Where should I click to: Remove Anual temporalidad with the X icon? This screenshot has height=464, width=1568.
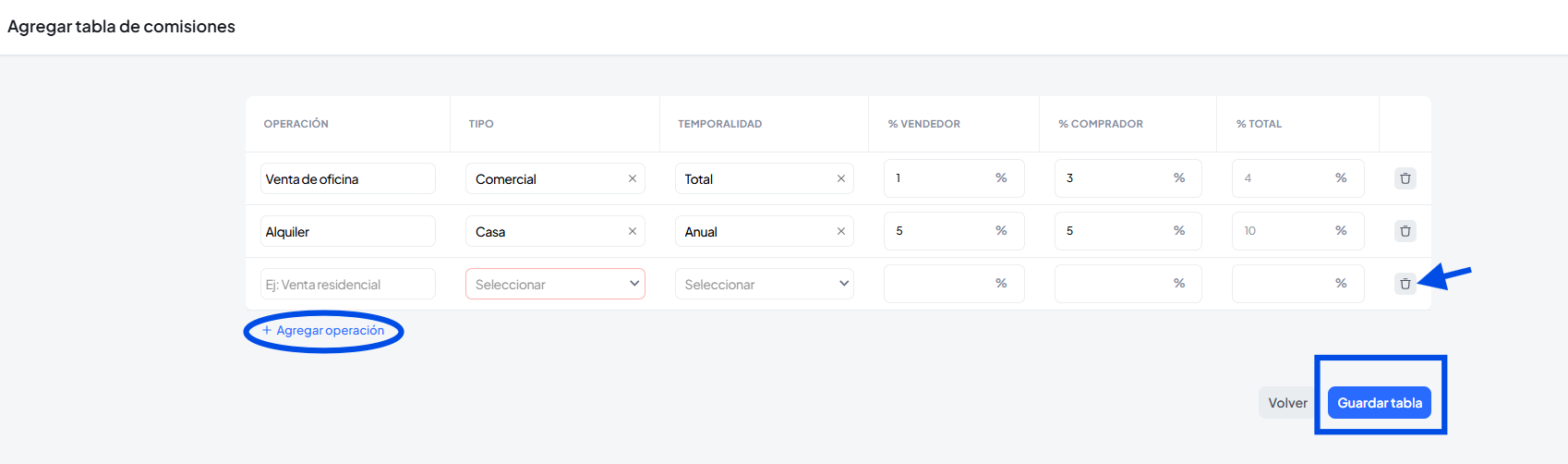point(841,231)
